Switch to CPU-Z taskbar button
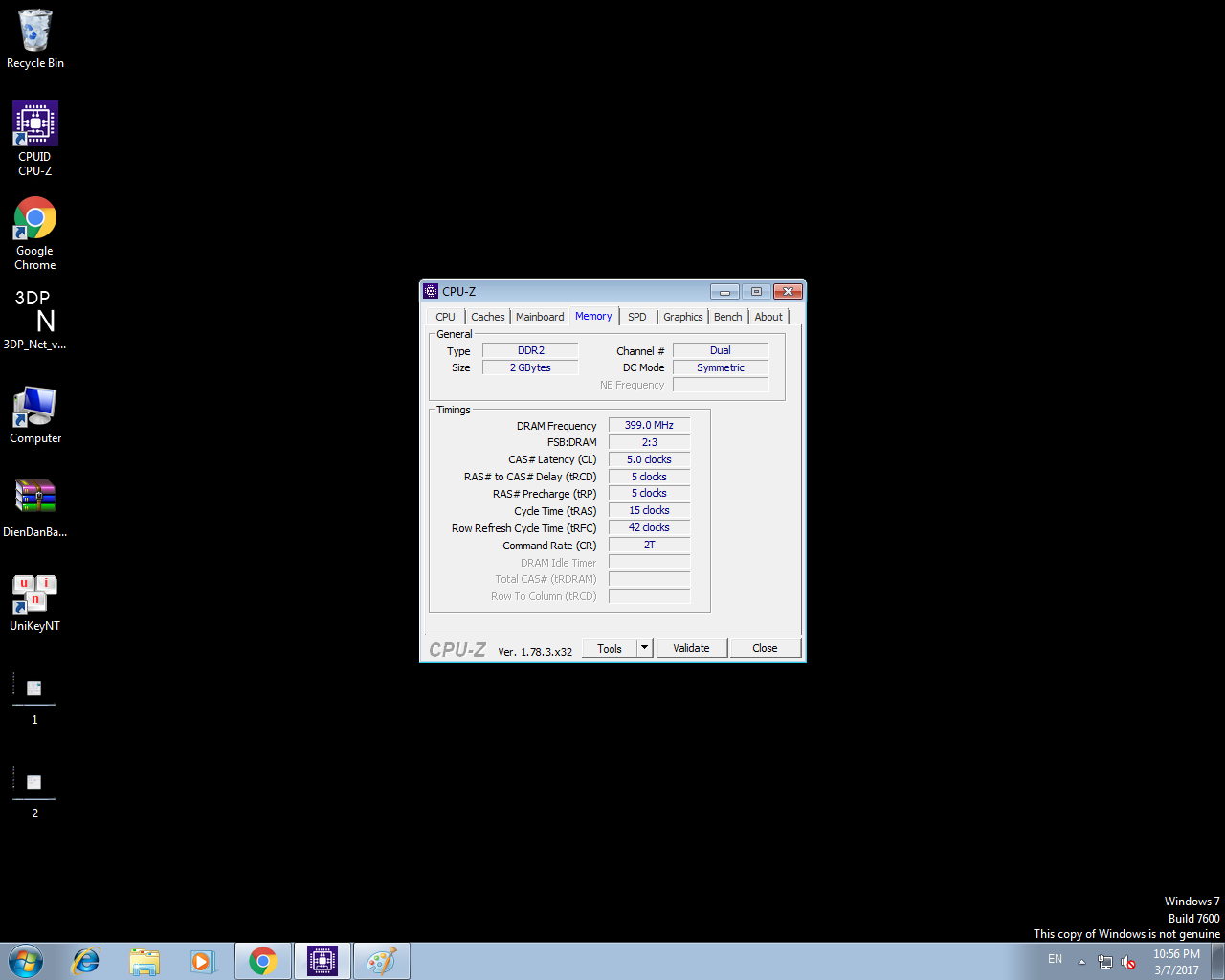This screenshot has height=980, width=1225. pyautogui.click(x=323, y=961)
